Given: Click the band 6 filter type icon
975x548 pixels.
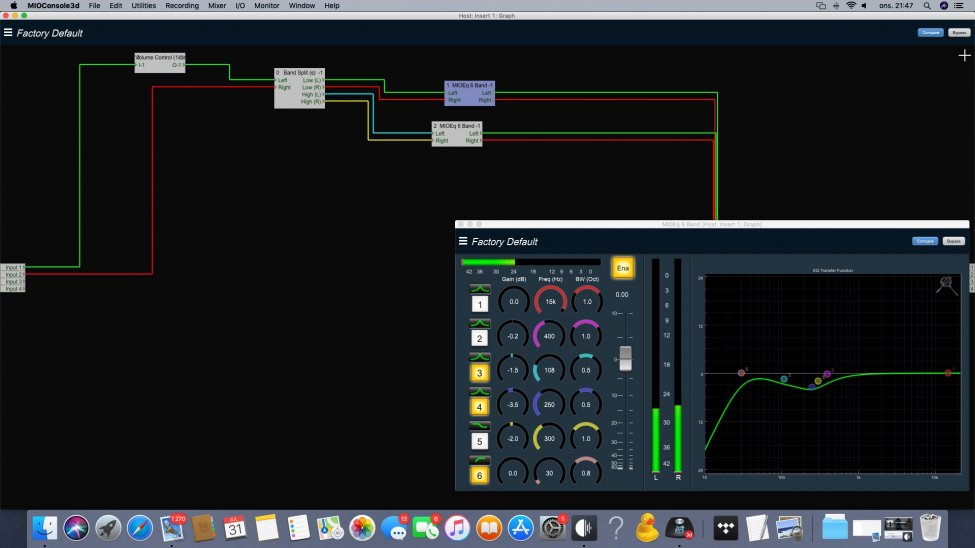Looking at the screenshot, I should tap(480, 459).
